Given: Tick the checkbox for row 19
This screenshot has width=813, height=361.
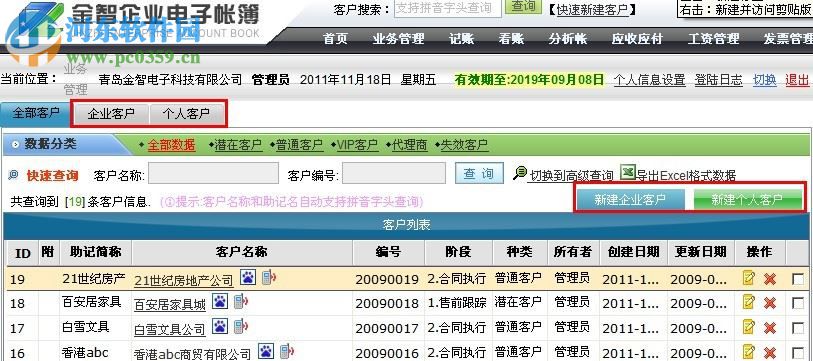Looking at the screenshot, I should (x=797, y=279).
